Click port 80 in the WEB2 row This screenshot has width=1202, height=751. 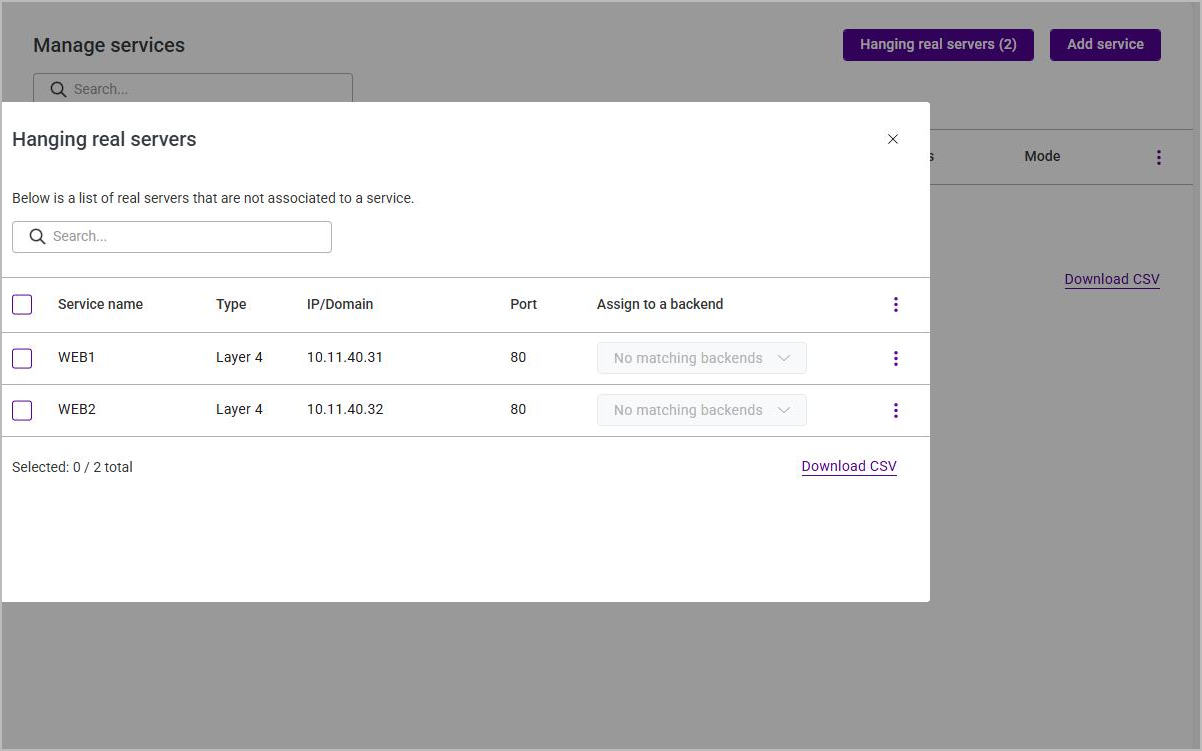tap(518, 409)
